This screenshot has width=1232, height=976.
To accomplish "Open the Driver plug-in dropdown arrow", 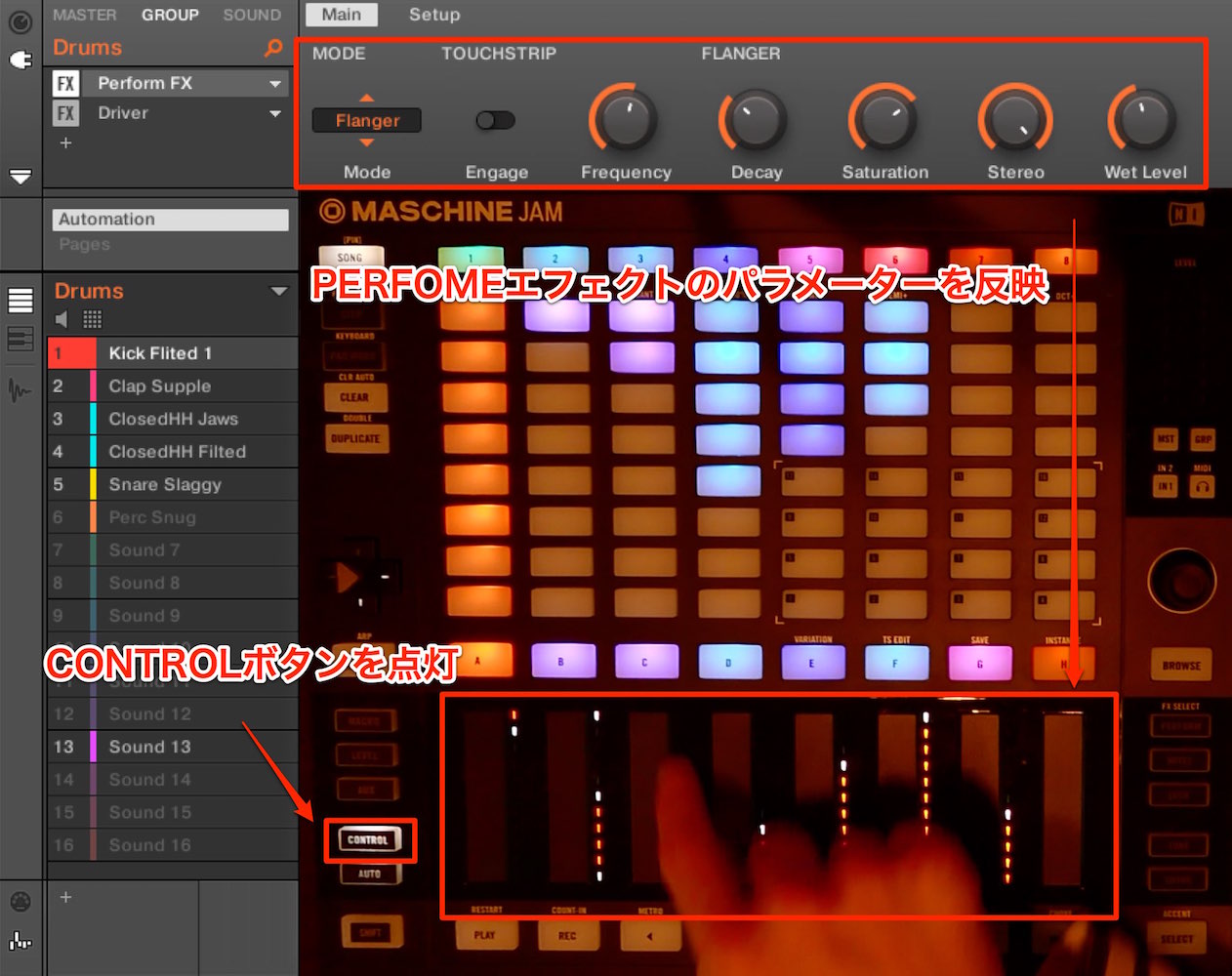I will coord(275,114).
